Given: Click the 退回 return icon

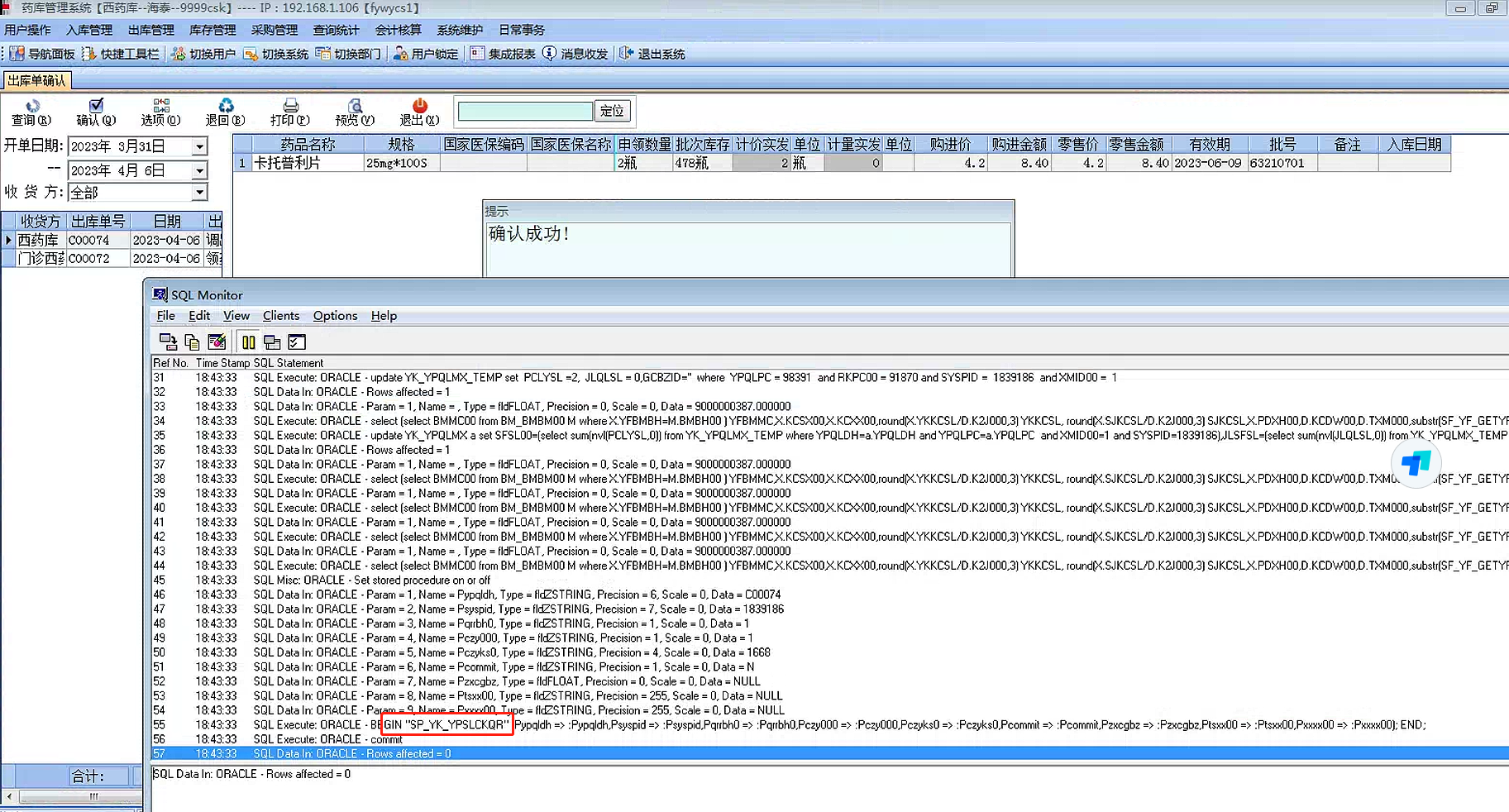Looking at the screenshot, I should pyautogui.click(x=225, y=112).
